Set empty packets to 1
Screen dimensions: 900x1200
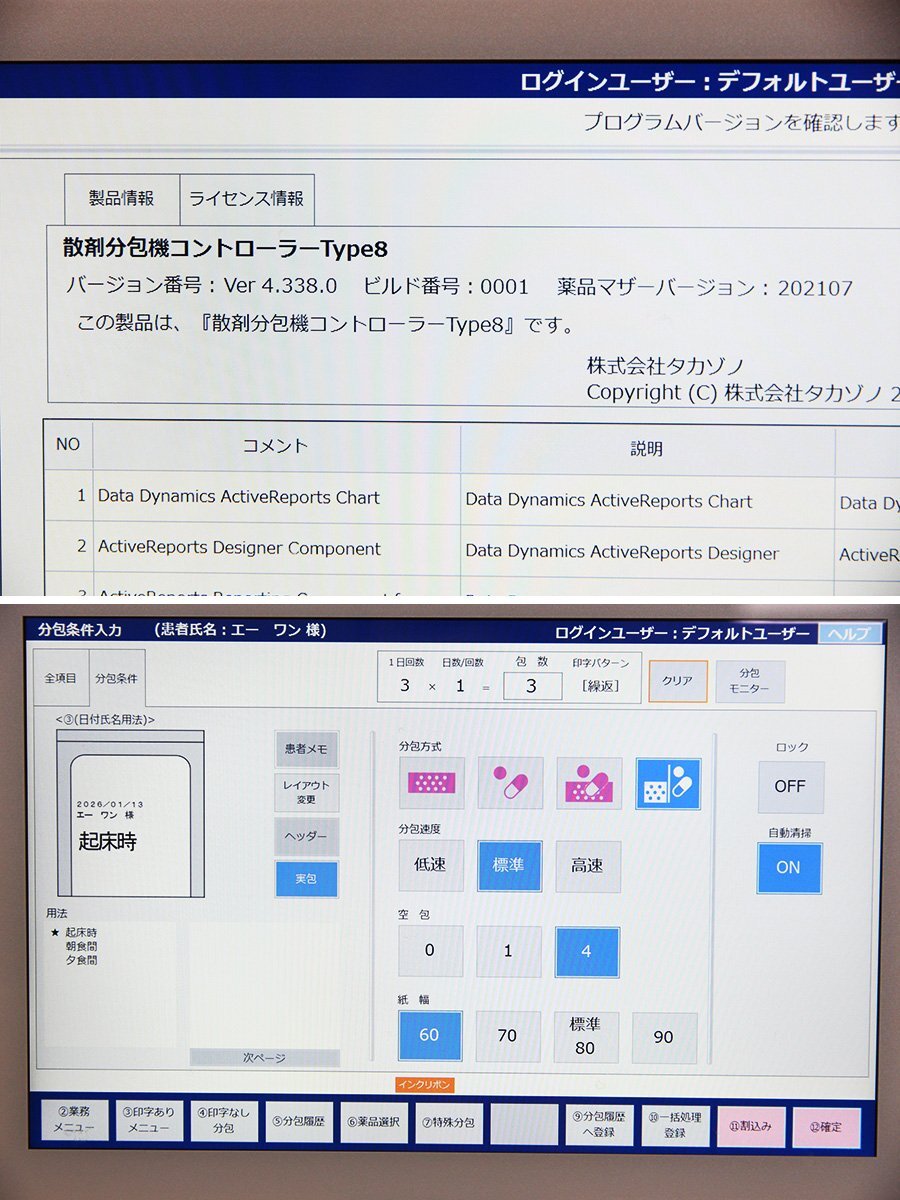(508, 951)
